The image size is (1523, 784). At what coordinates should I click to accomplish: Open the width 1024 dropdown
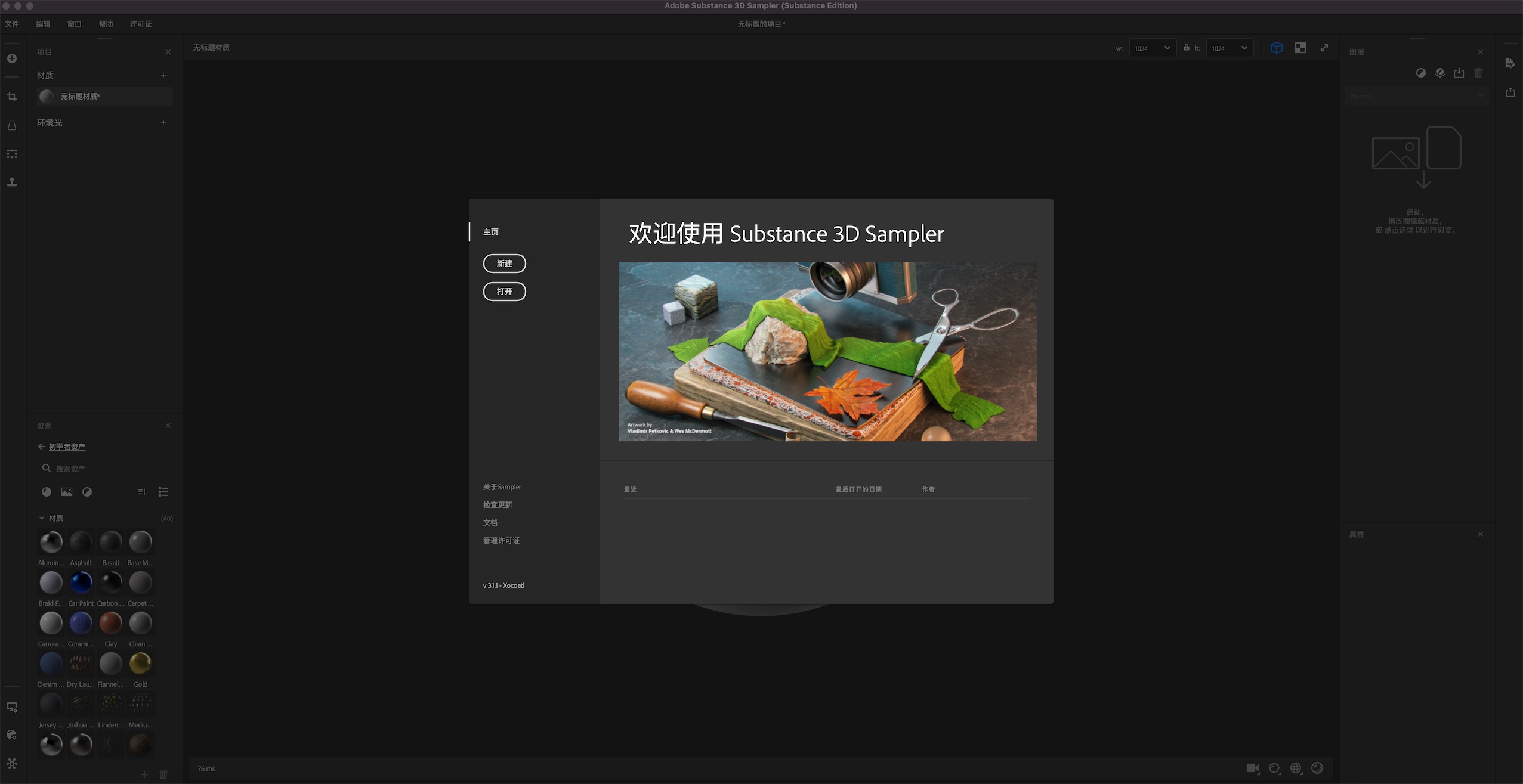pos(1153,48)
